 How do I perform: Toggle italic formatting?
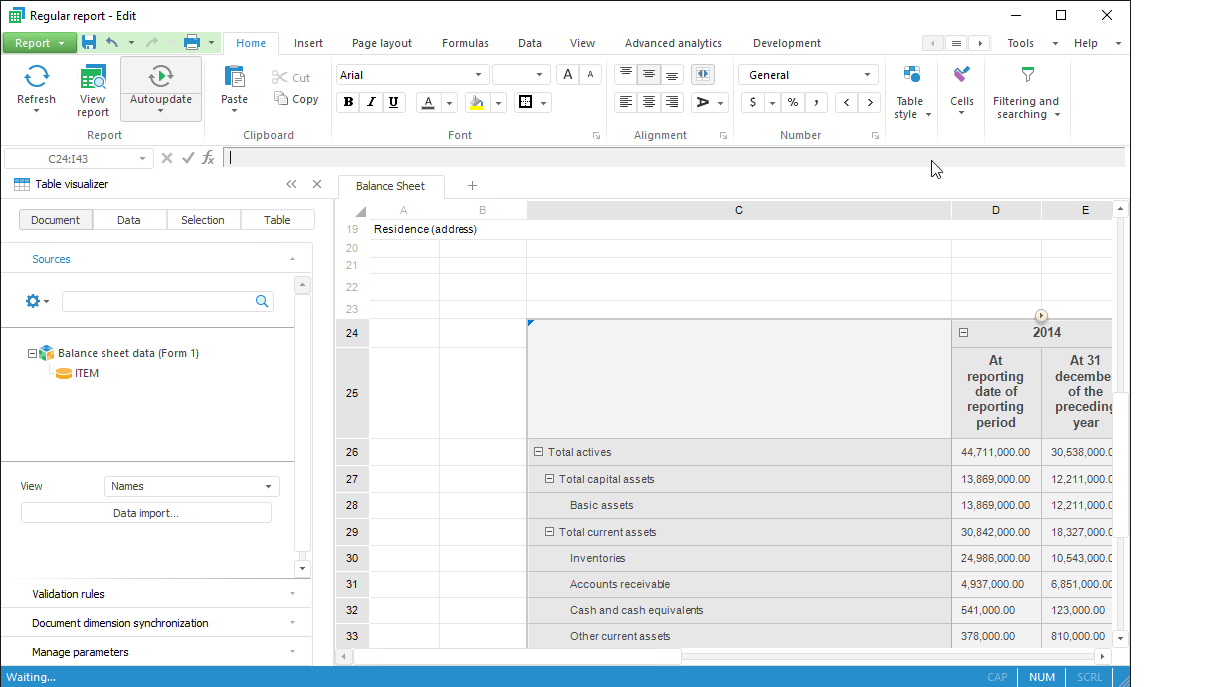(x=371, y=102)
